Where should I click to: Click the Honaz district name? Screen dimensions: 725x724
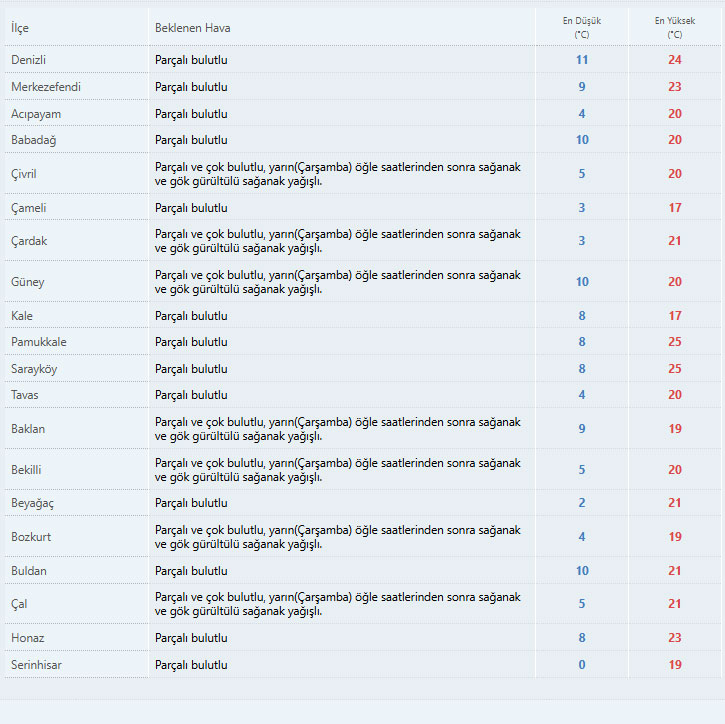pos(28,638)
